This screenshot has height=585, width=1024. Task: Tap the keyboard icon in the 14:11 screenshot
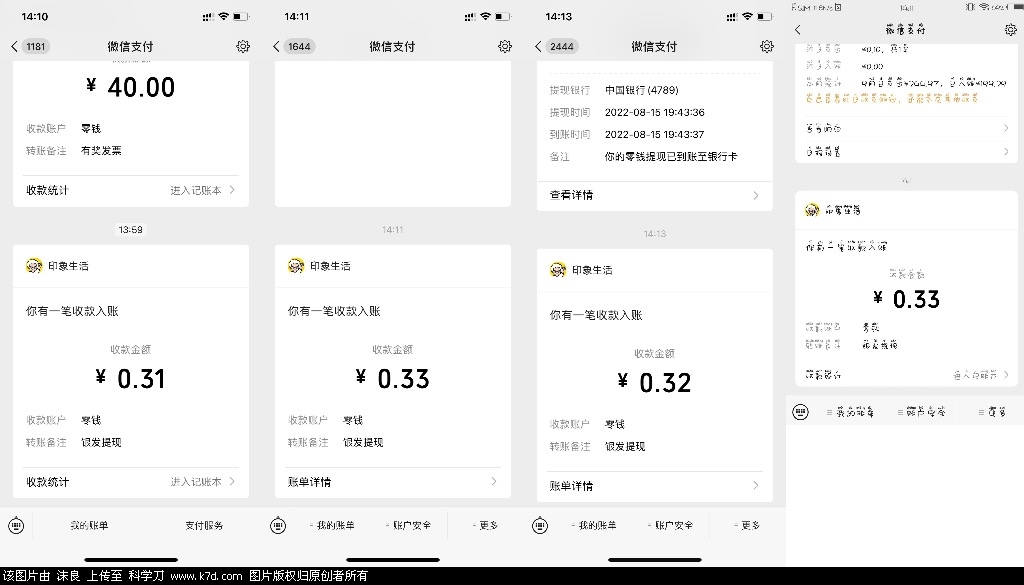click(278, 525)
